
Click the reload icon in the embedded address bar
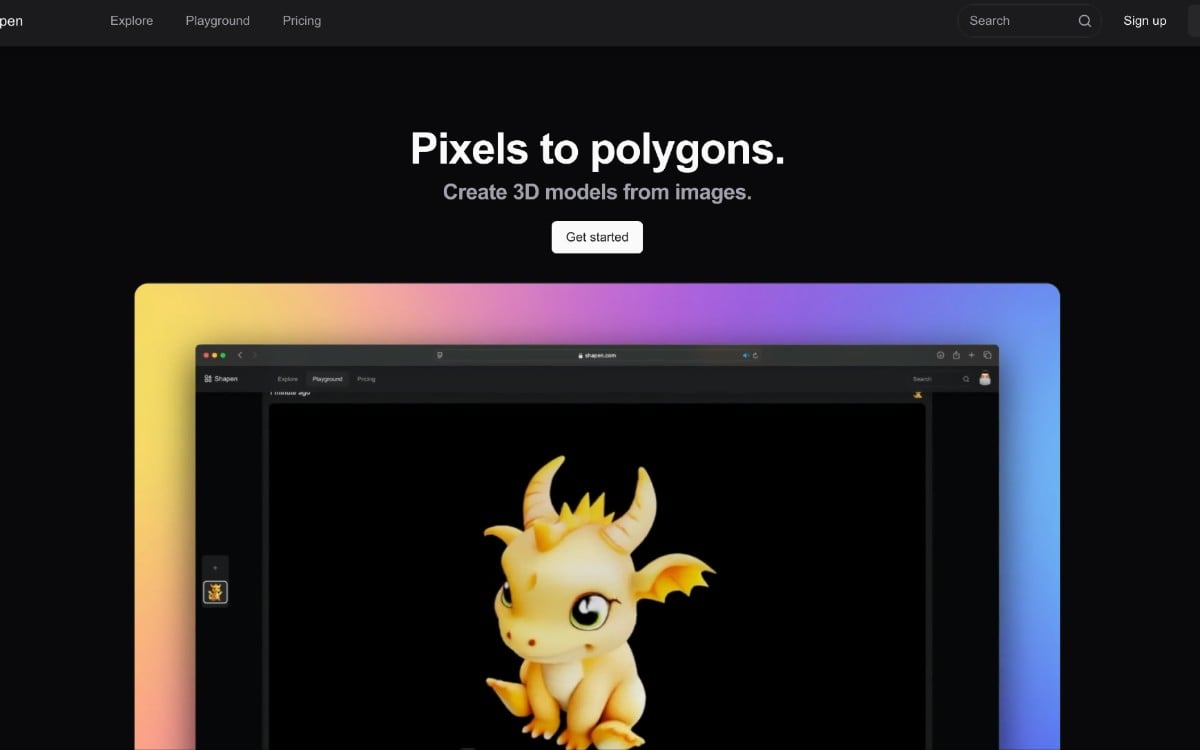(756, 355)
